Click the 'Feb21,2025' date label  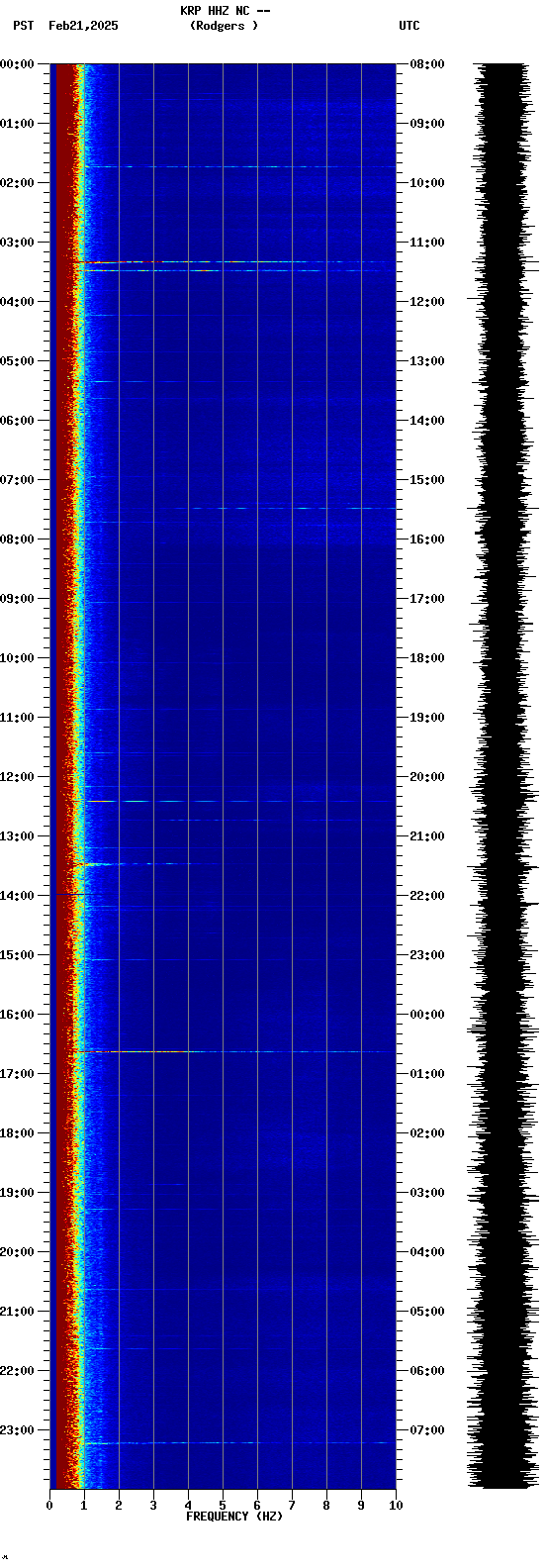(83, 26)
